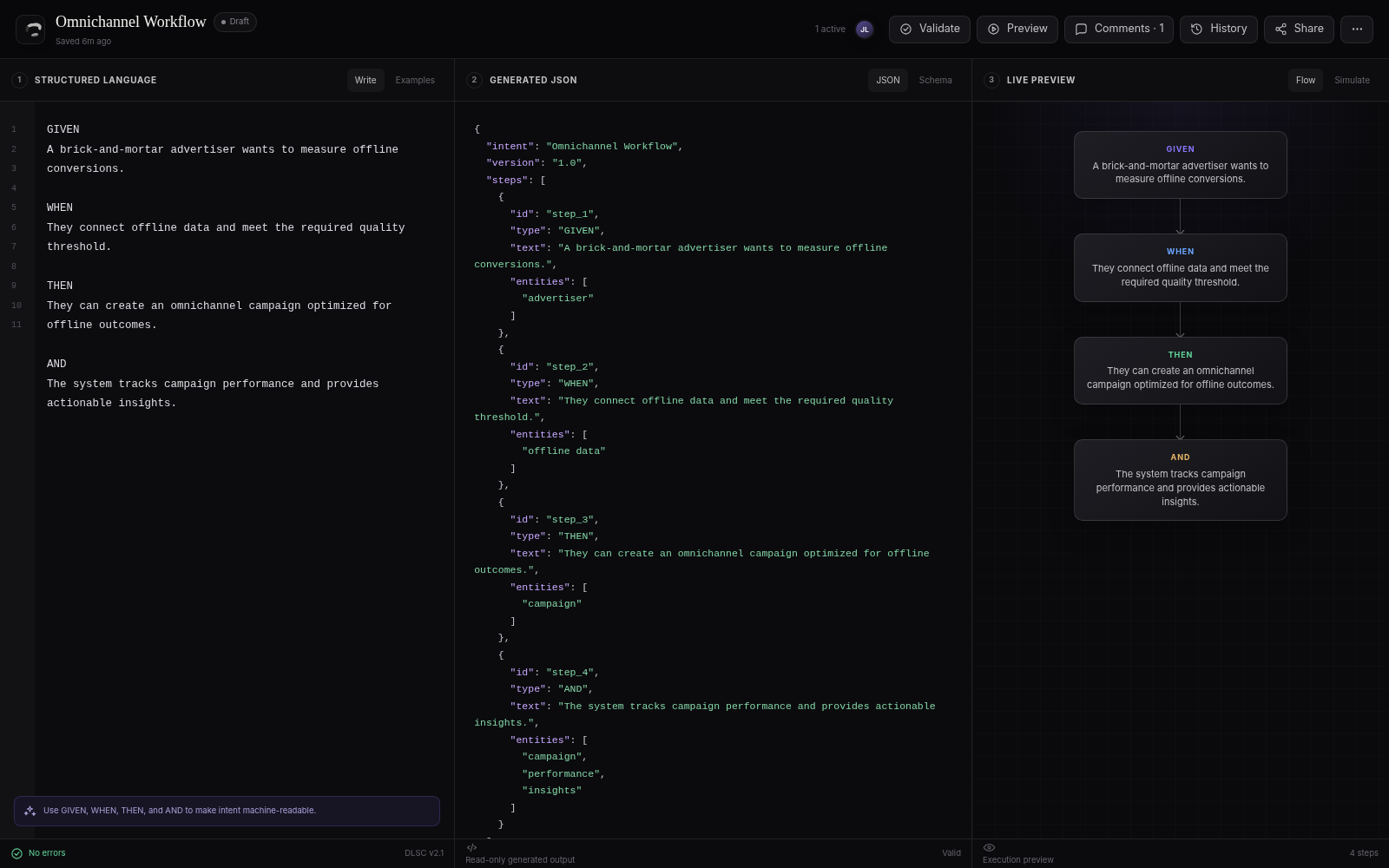This screenshot has height=868, width=1389.
Task: Click the 4 steps counter
Action: pyautogui.click(x=1364, y=853)
